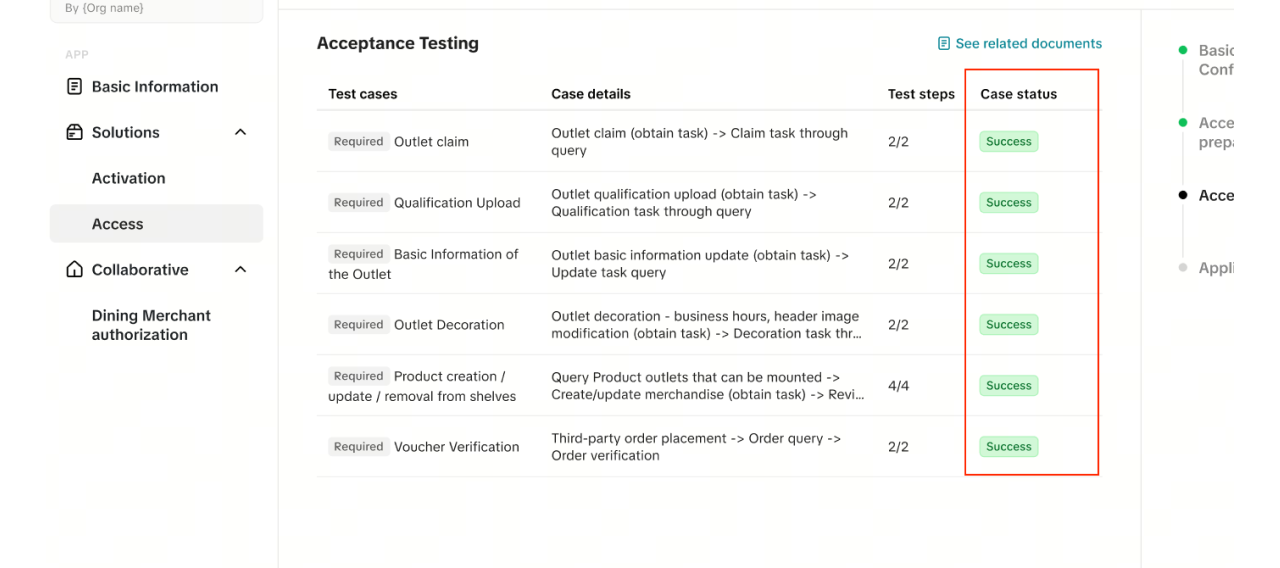Select the Access menu item
The width and height of the screenshot is (1280, 568).
[118, 224]
